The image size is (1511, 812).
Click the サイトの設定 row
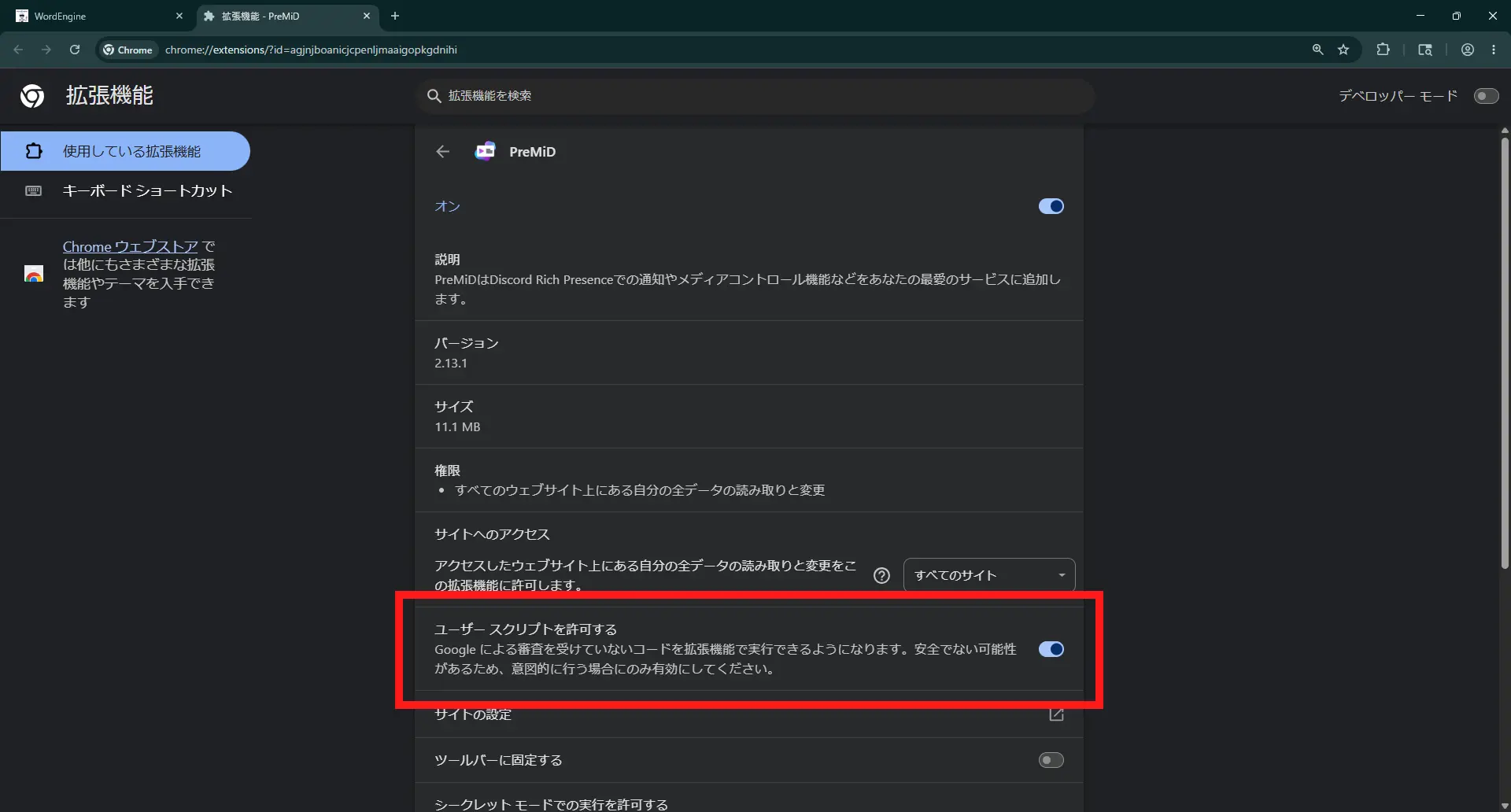tap(749, 714)
